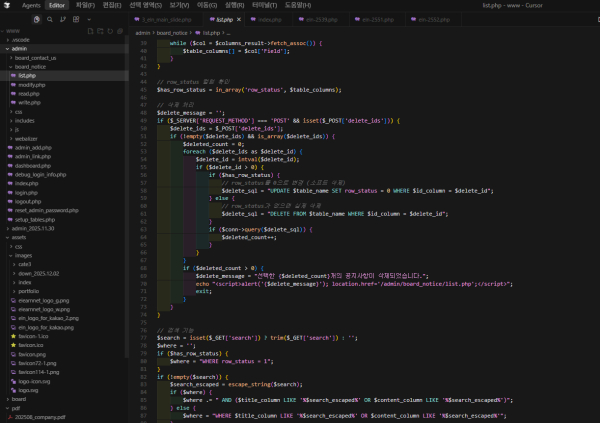
Task: Close the list.php editor tab
Action: click(x=239, y=19)
